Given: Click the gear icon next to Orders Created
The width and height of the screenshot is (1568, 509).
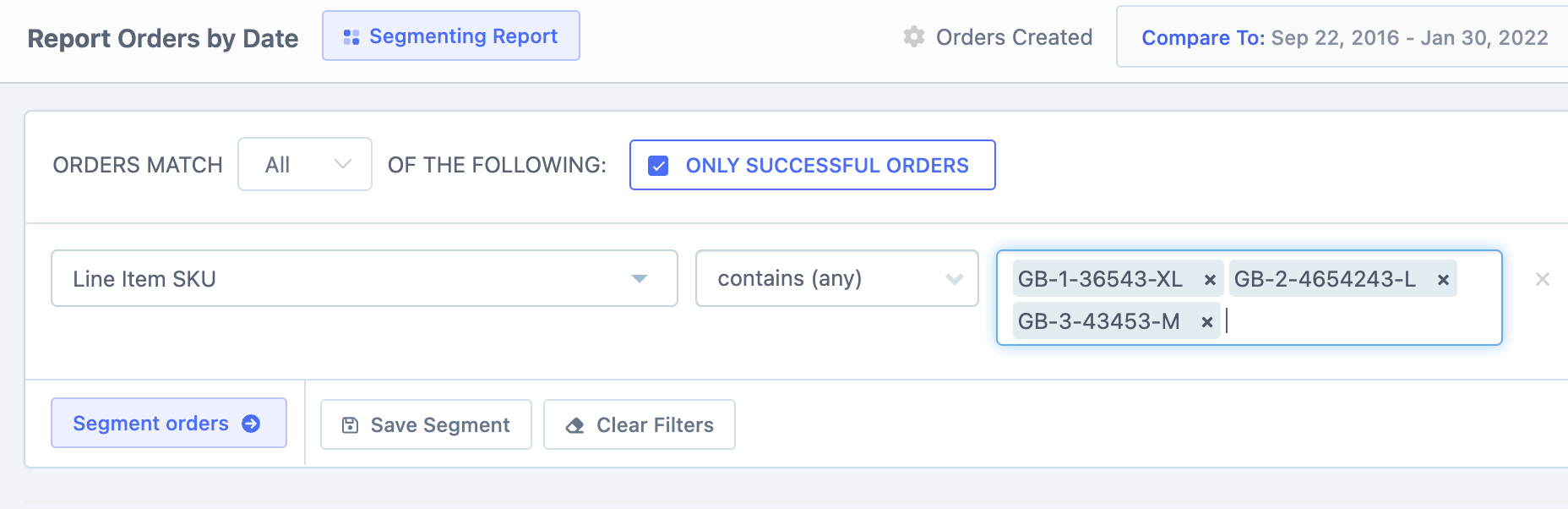Looking at the screenshot, I should [913, 37].
